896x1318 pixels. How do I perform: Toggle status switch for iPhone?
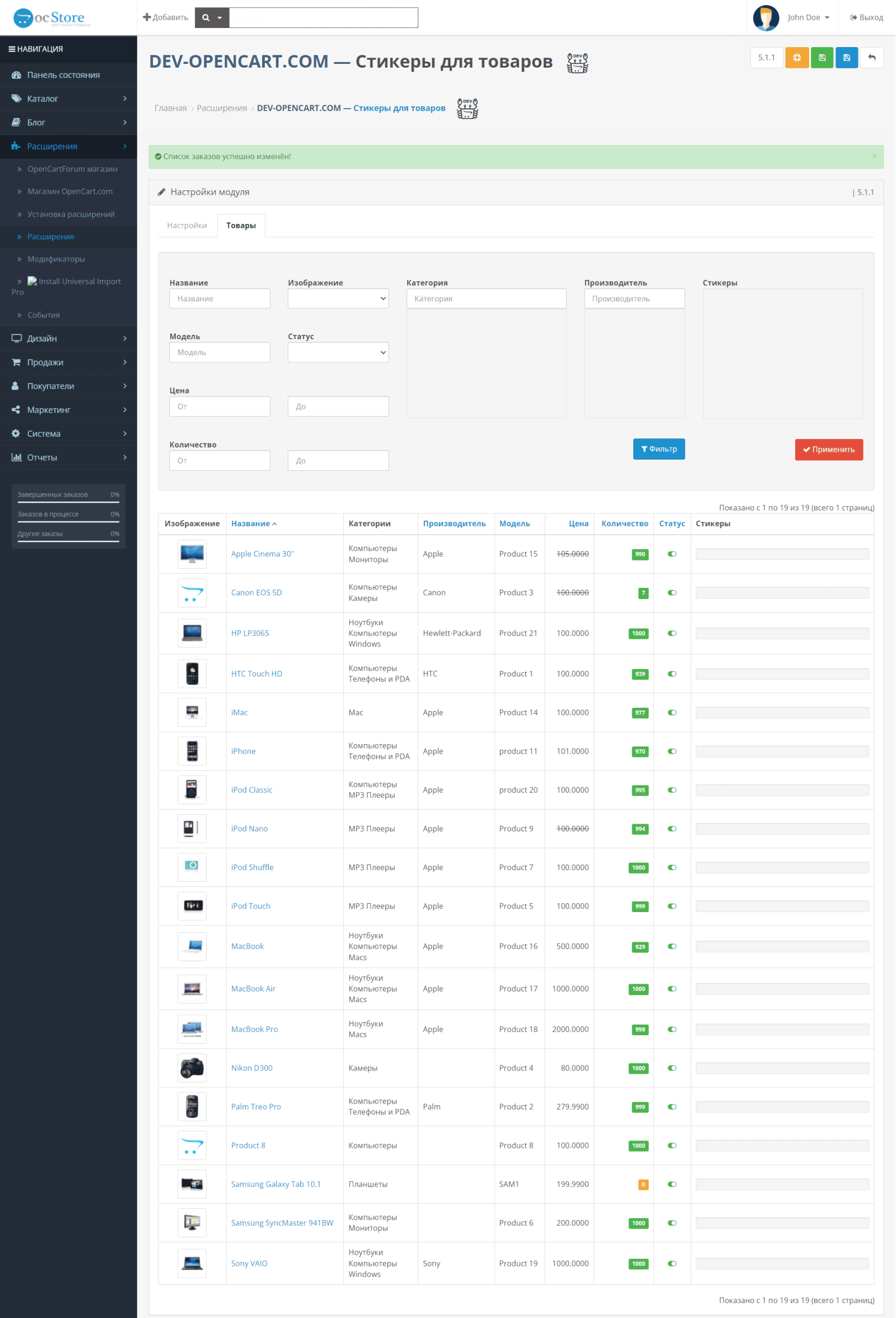point(672,751)
